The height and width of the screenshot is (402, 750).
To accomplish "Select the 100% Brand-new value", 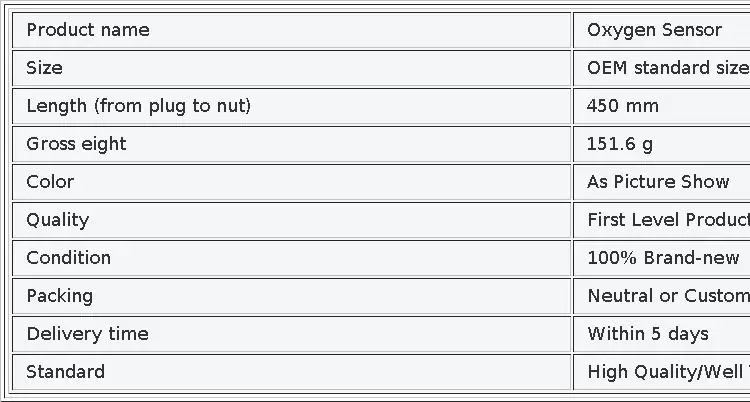I will [x=662, y=258].
